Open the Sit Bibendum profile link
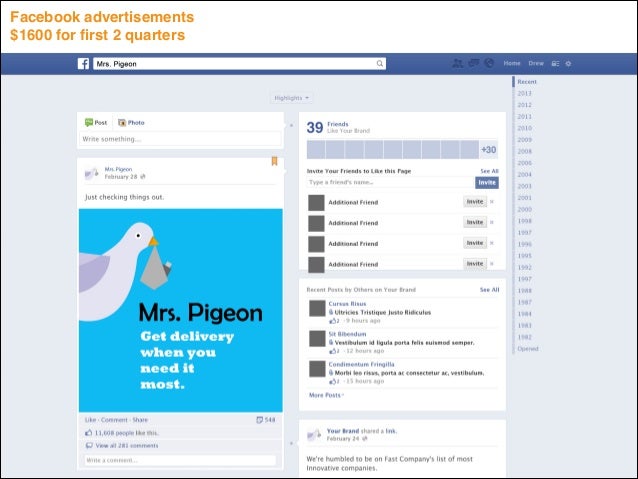Viewport: 638px width, 479px height. [x=347, y=334]
